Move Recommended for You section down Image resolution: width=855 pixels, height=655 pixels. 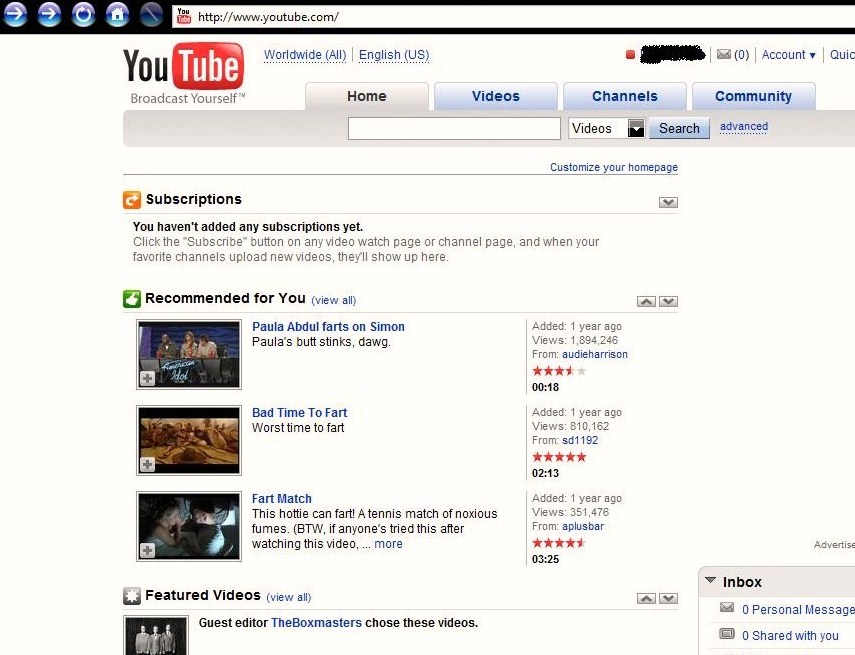pyautogui.click(x=668, y=302)
